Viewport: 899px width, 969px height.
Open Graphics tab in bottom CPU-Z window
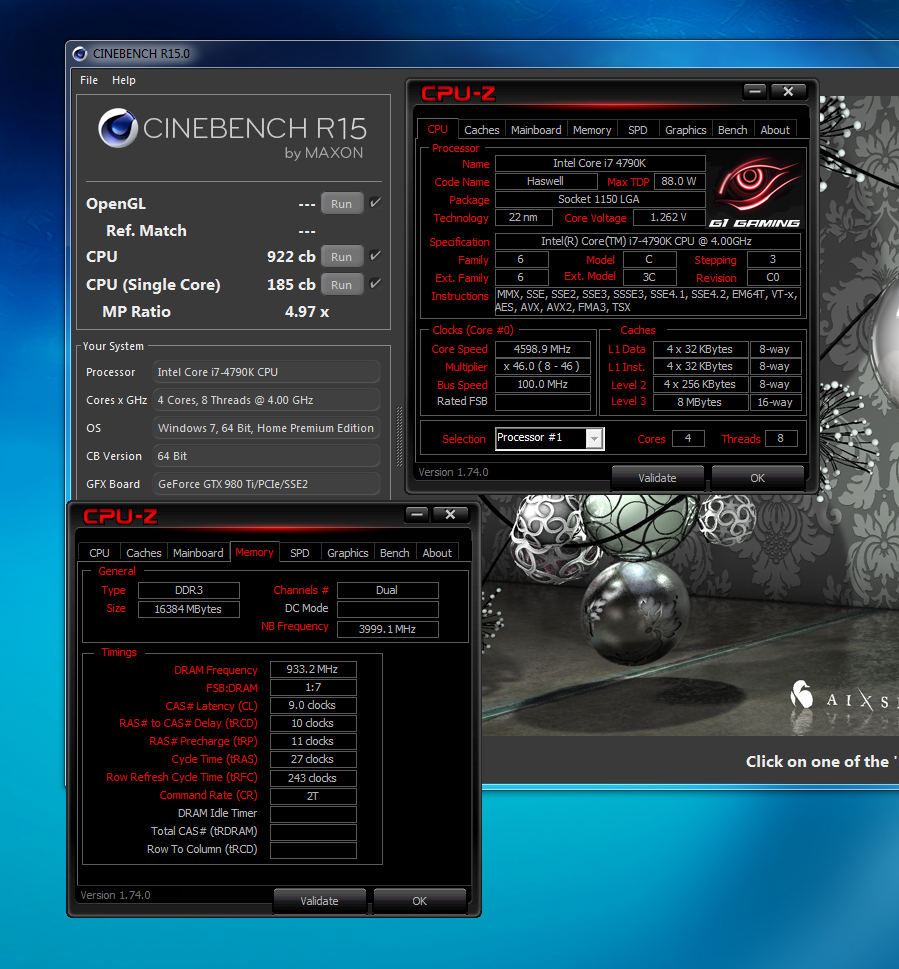click(x=347, y=552)
